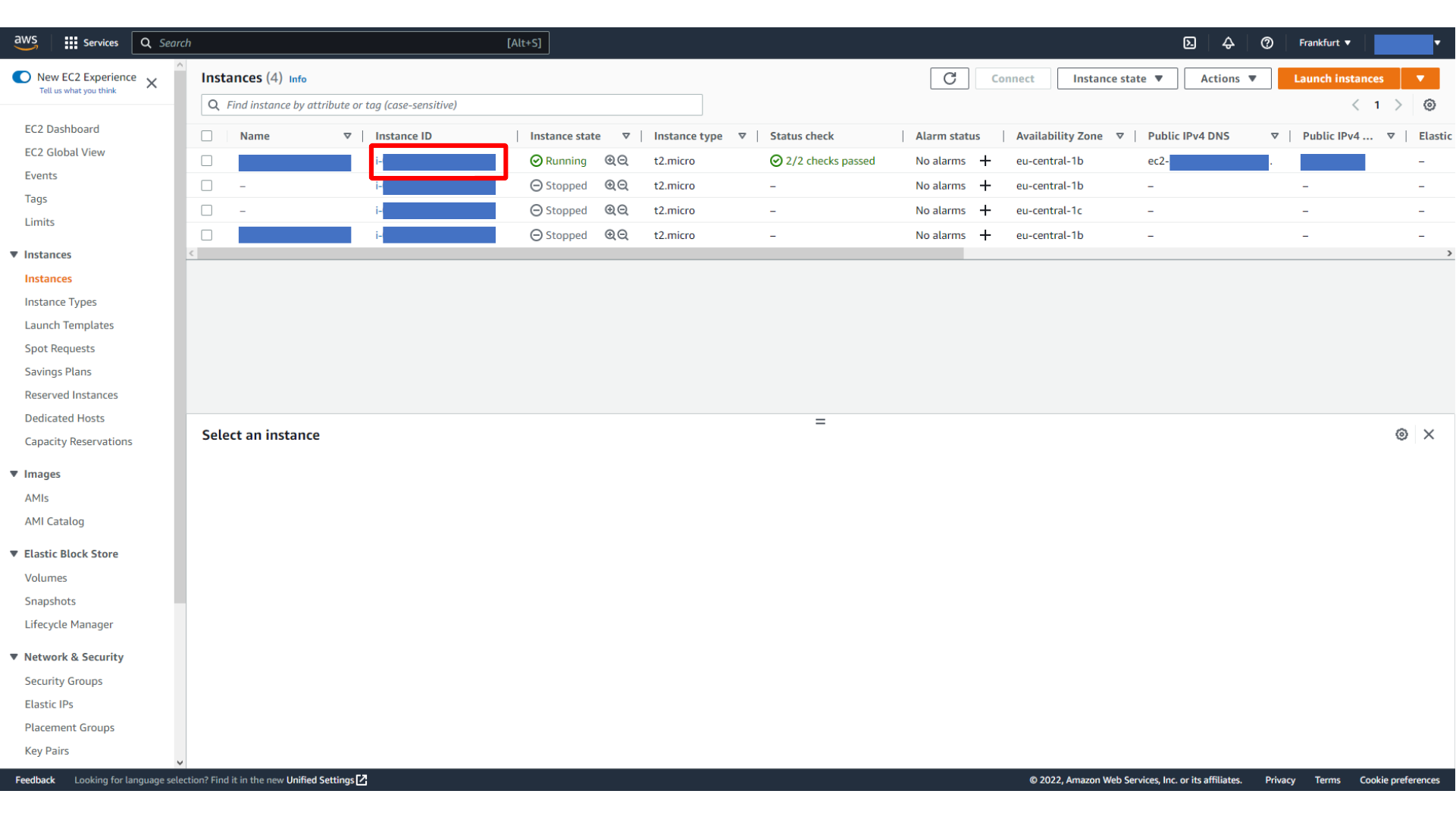The image size is (1456, 819).
Task: Open EC2 Dashboard in sidebar
Action: 62,129
